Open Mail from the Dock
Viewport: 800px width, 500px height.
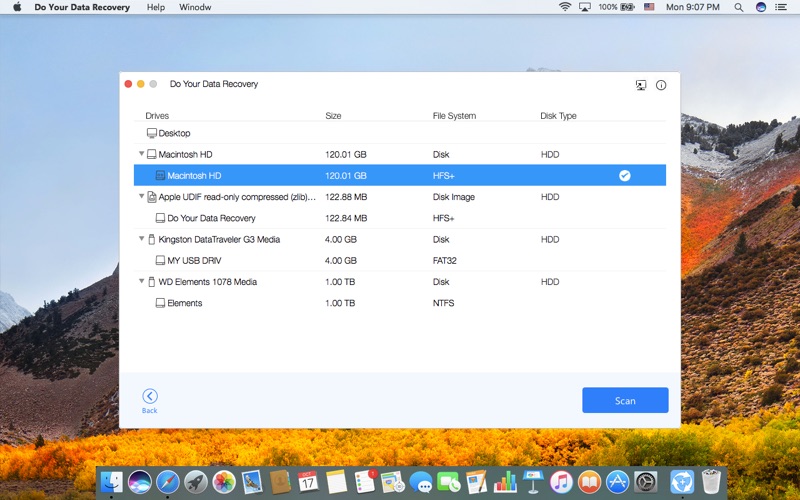252,482
